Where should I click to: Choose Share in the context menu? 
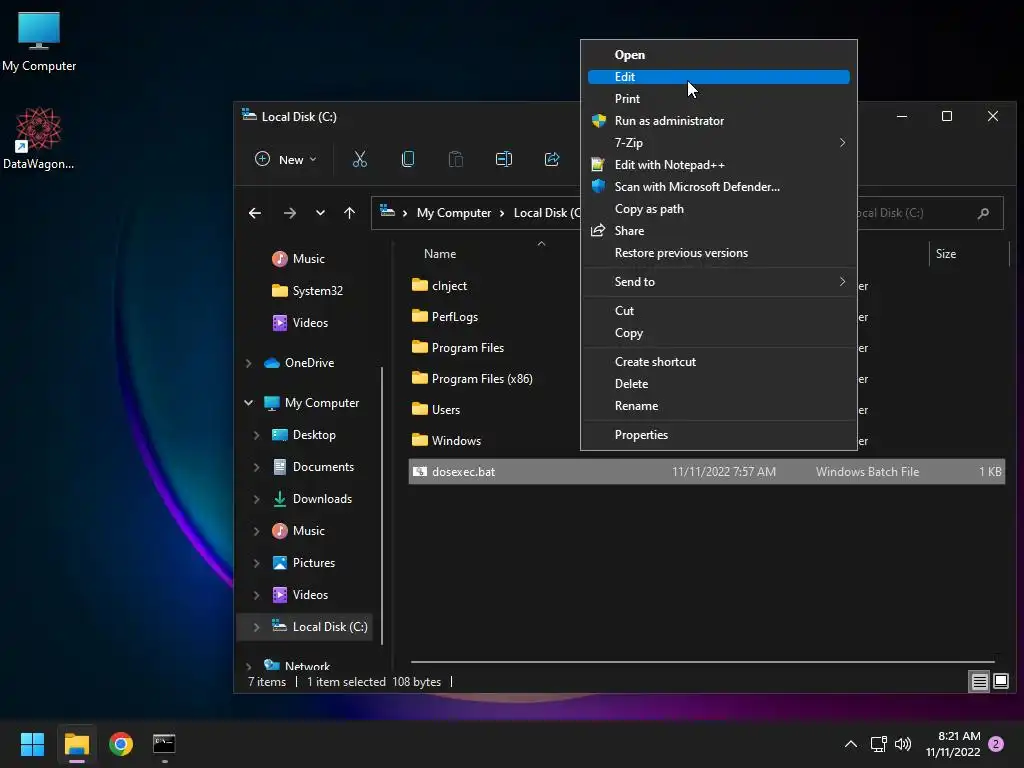(x=718, y=231)
